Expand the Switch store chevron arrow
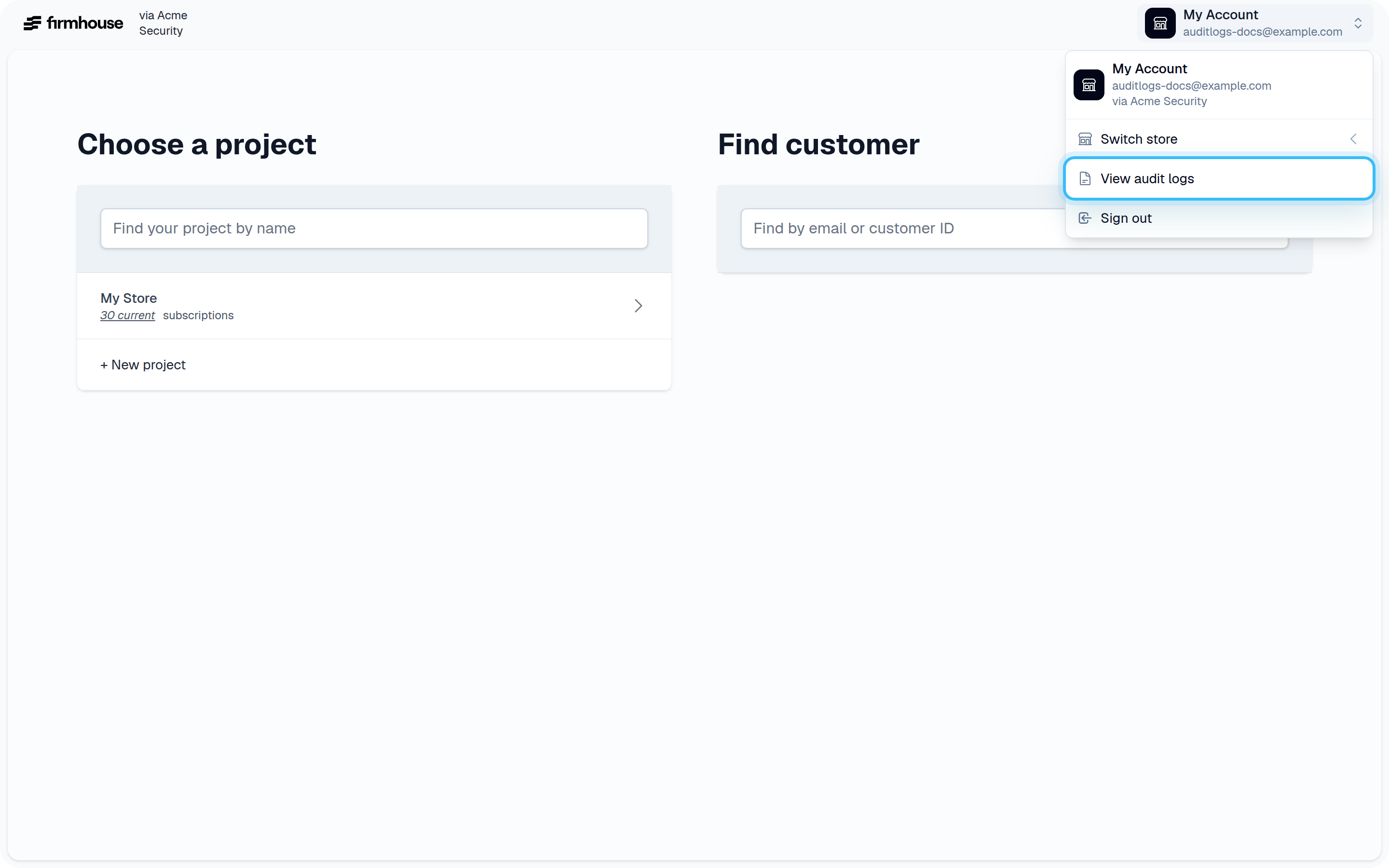The width and height of the screenshot is (1389, 868). [x=1353, y=139]
